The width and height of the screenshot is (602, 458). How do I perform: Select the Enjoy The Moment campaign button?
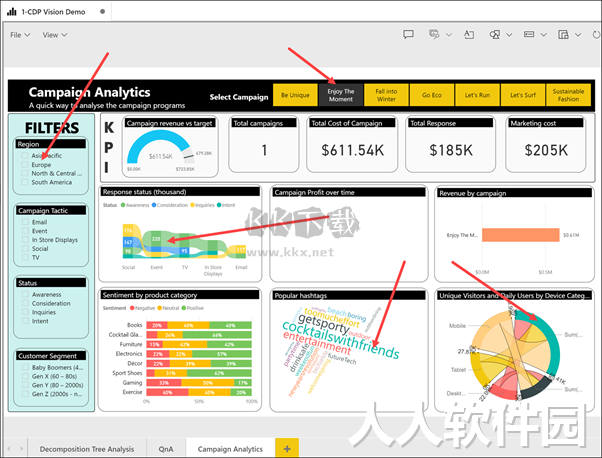coord(341,95)
